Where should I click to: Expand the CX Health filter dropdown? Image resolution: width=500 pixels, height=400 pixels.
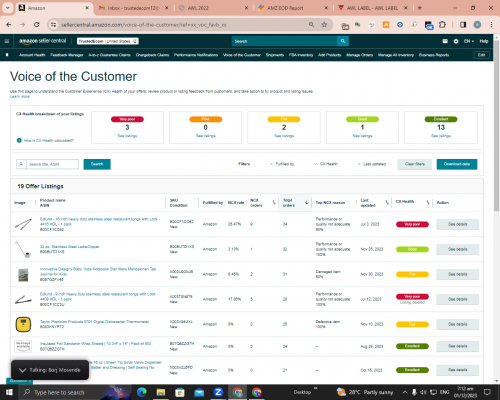(x=326, y=164)
